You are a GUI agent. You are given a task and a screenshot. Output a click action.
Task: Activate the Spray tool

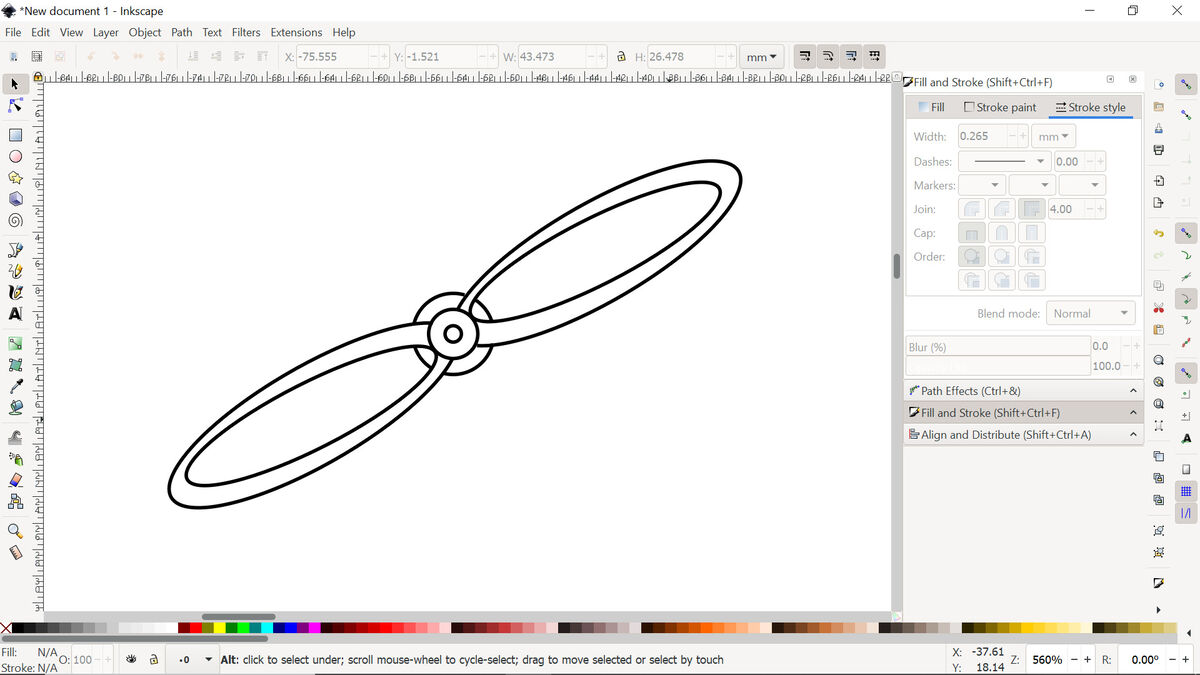[x=15, y=459]
